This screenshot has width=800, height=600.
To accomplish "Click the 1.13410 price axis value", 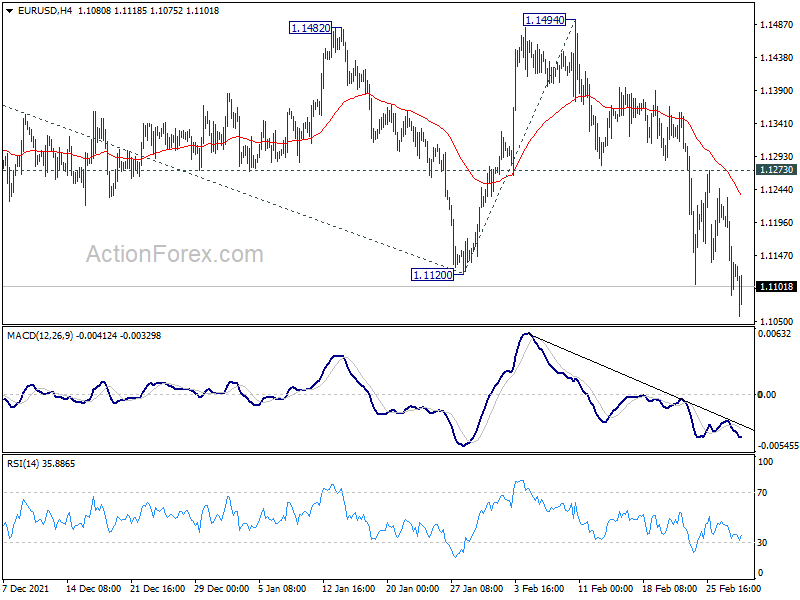I will 776,123.
